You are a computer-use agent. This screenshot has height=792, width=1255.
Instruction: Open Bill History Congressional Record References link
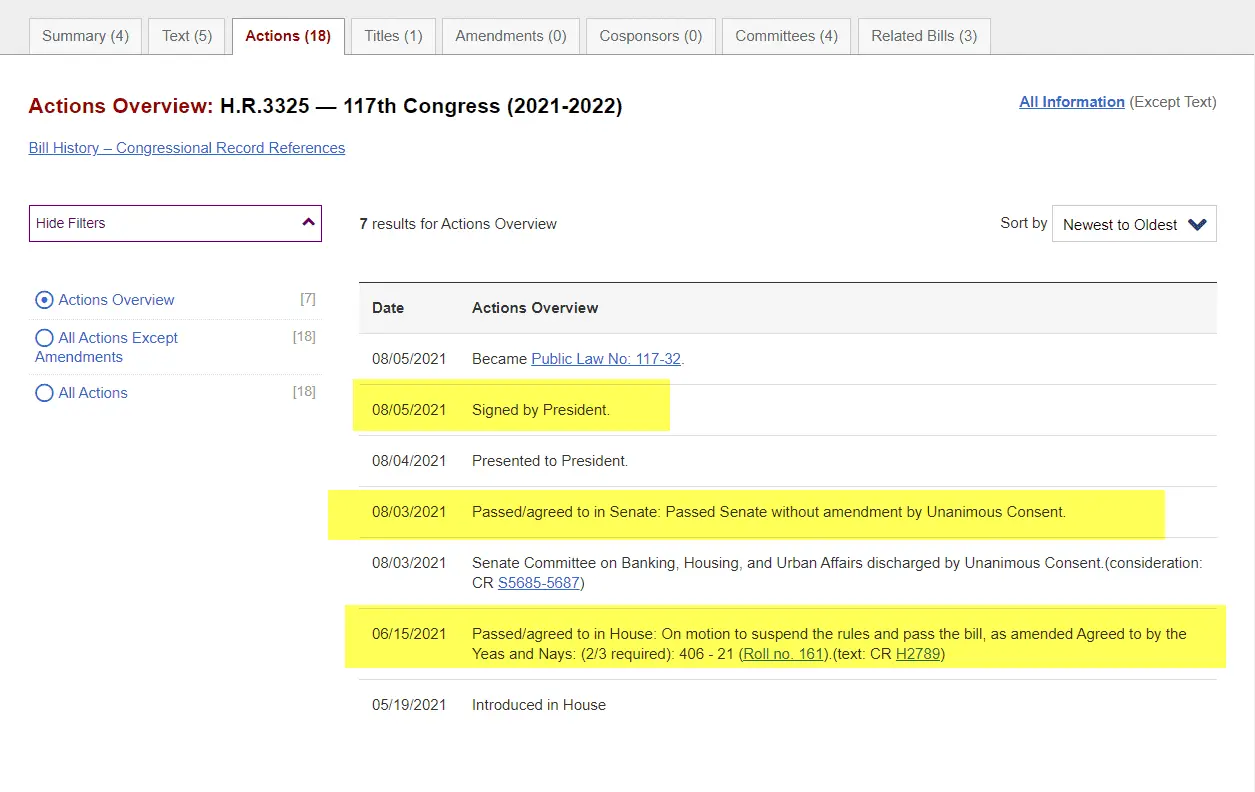[x=187, y=148]
